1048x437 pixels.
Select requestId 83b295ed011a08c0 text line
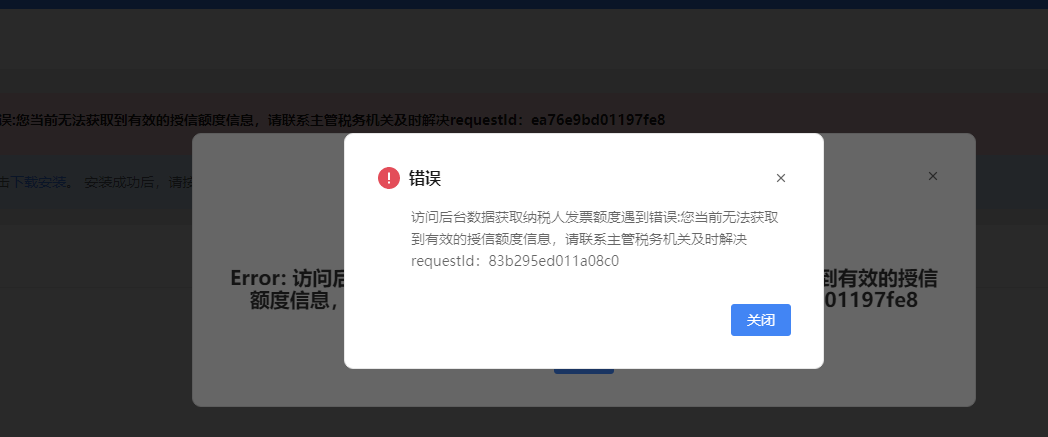click(515, 261)
